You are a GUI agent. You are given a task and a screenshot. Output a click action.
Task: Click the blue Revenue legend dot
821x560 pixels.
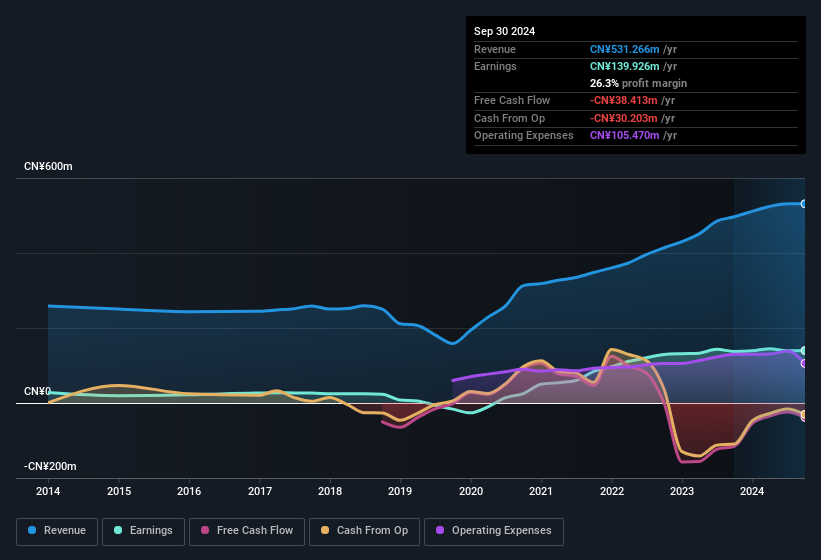tap(33, 531)
